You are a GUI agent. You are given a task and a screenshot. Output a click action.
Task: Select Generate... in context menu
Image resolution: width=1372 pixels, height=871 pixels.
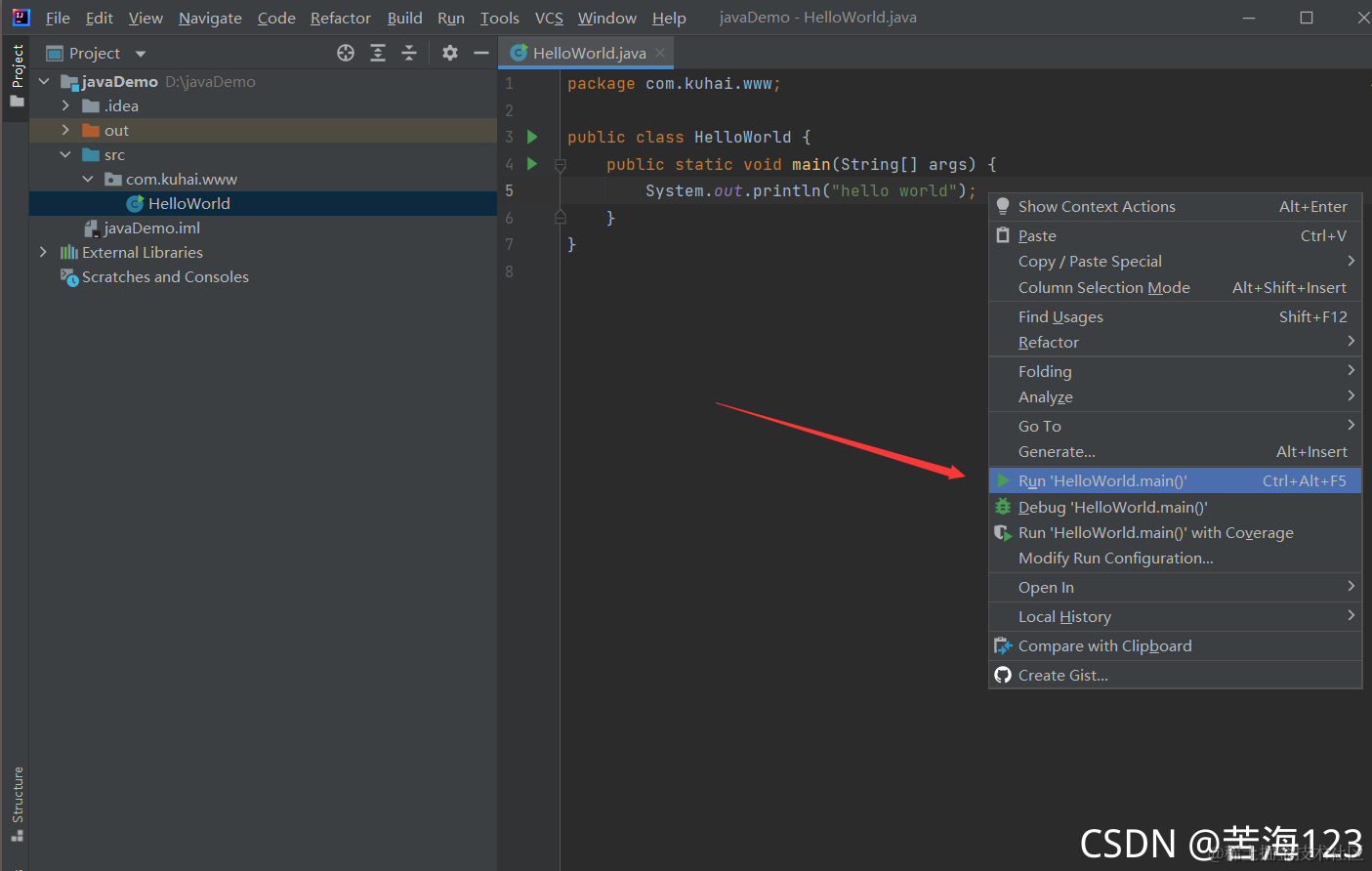1176,451
